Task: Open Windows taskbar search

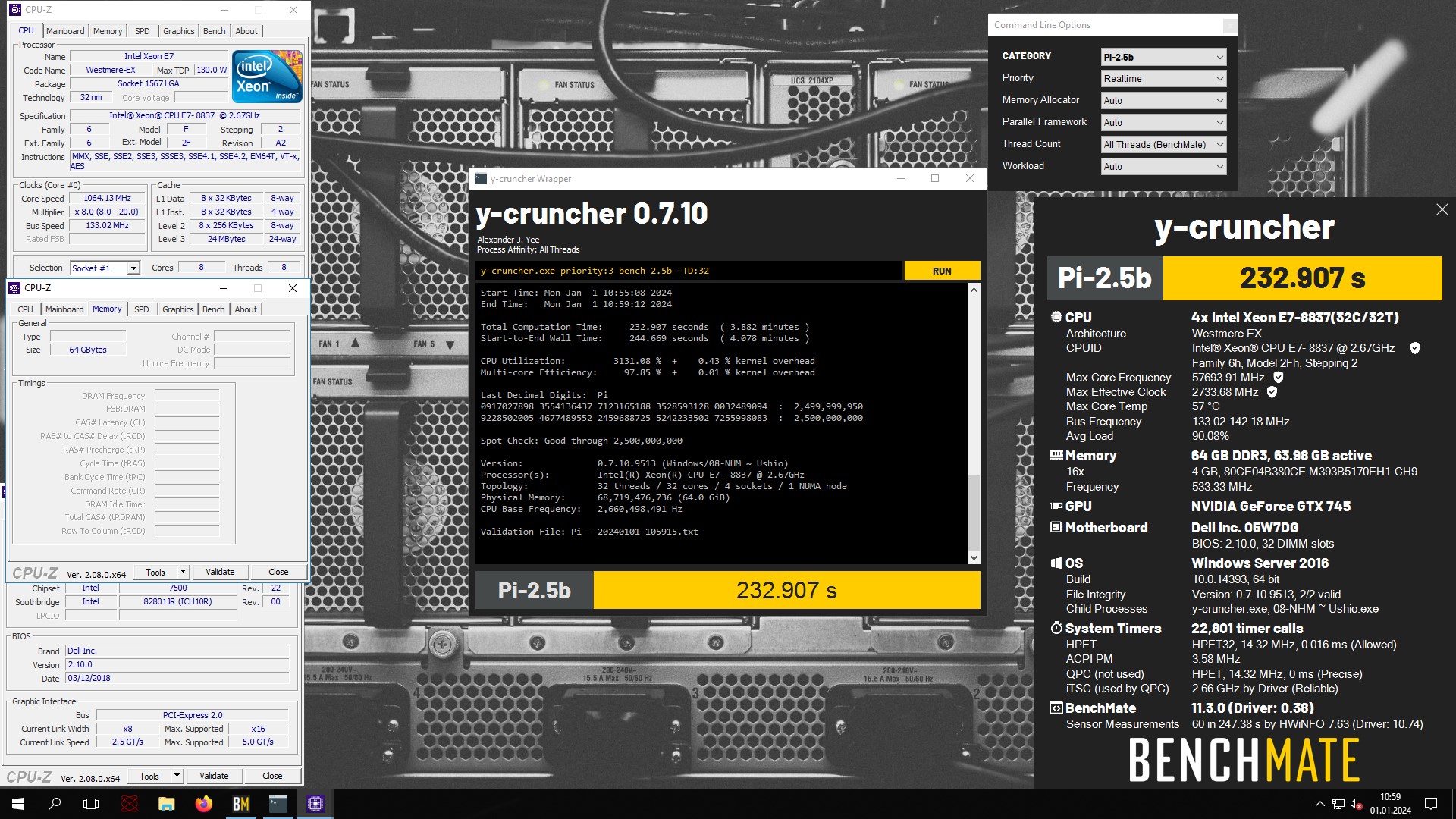Action: coord(55,804)
